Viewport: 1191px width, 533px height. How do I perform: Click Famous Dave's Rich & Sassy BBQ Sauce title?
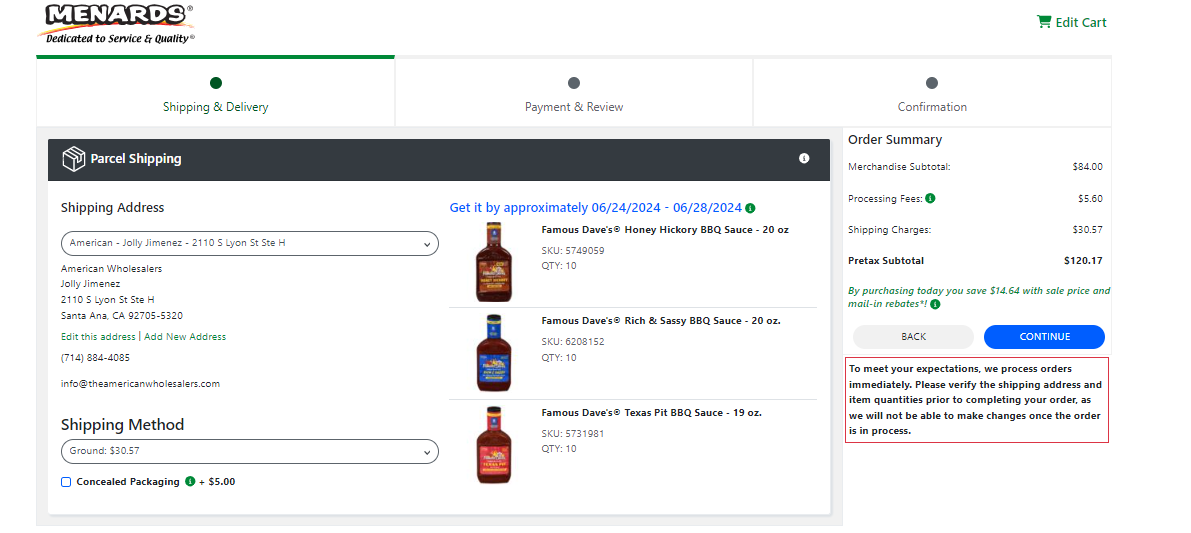tap(661, 320)
